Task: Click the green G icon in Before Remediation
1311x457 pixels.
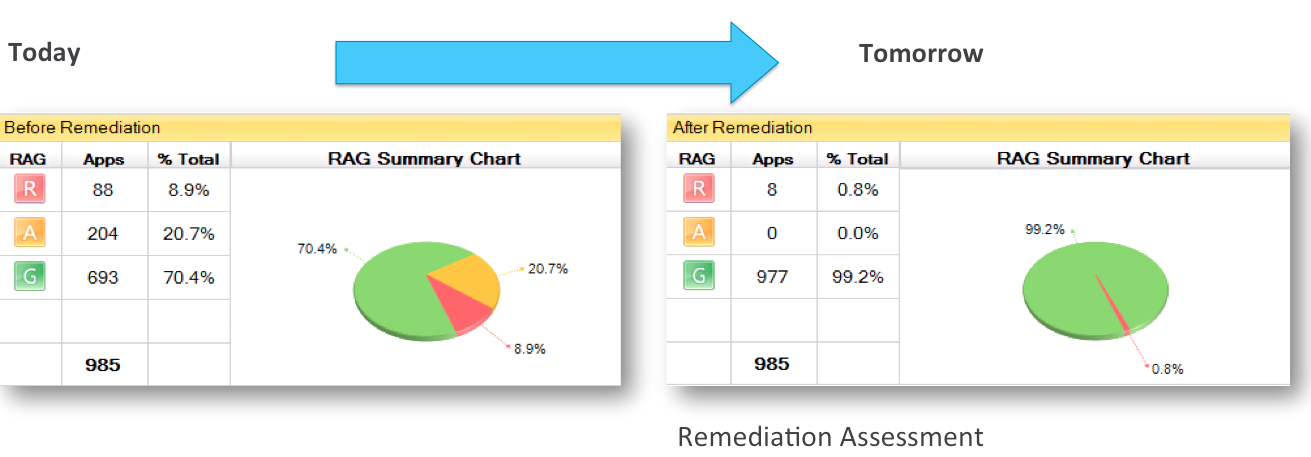Action: [29, 277]
